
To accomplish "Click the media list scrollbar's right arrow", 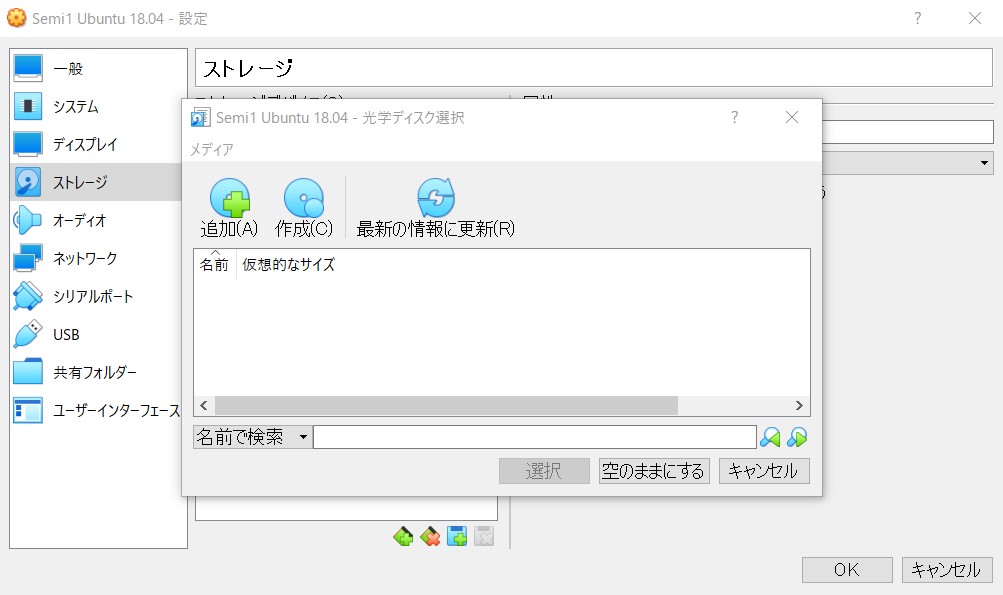I will tap(799, 405).
